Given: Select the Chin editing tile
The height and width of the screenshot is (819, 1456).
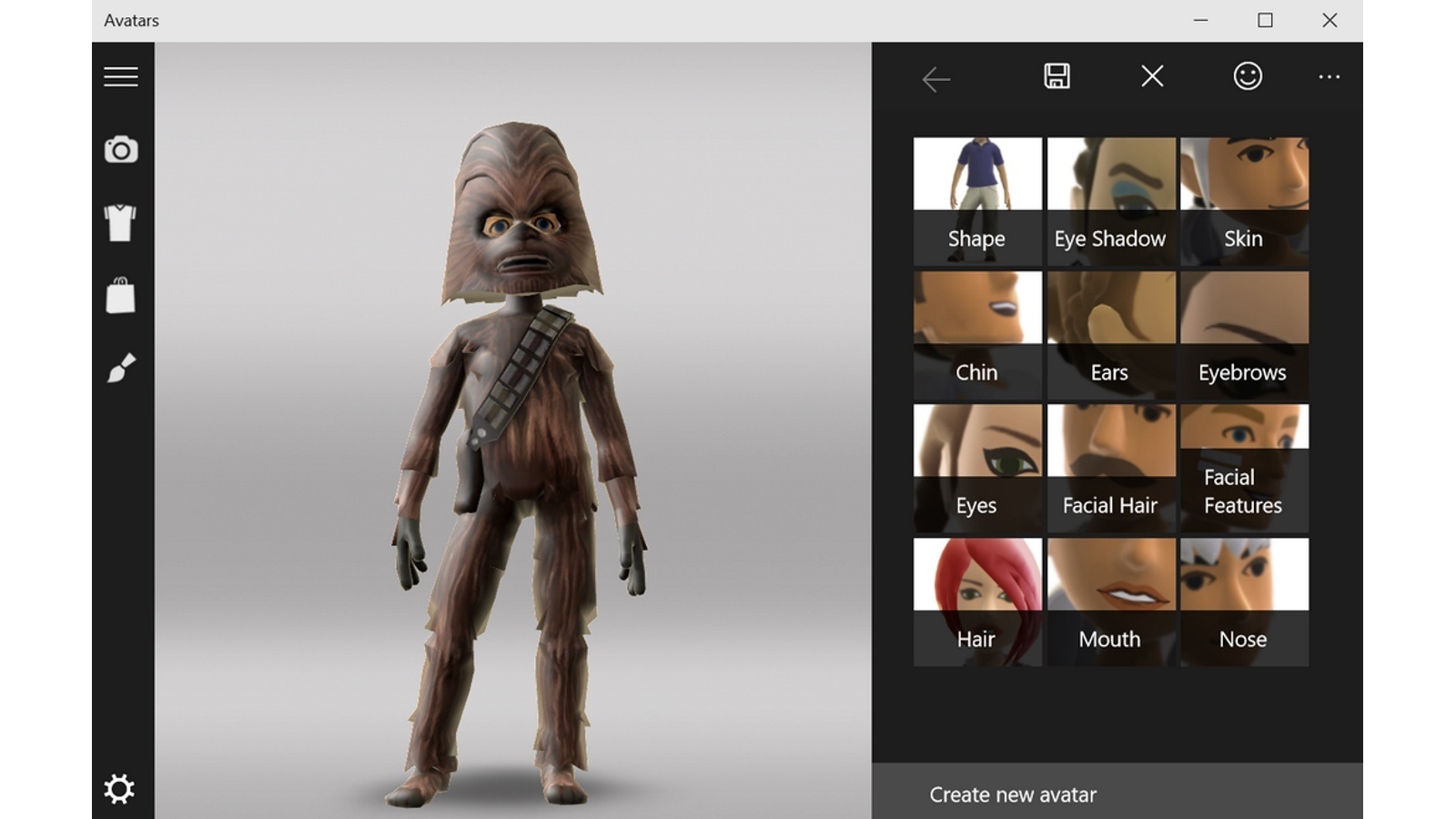Looking at the screenshot, I should pos(977,334).
